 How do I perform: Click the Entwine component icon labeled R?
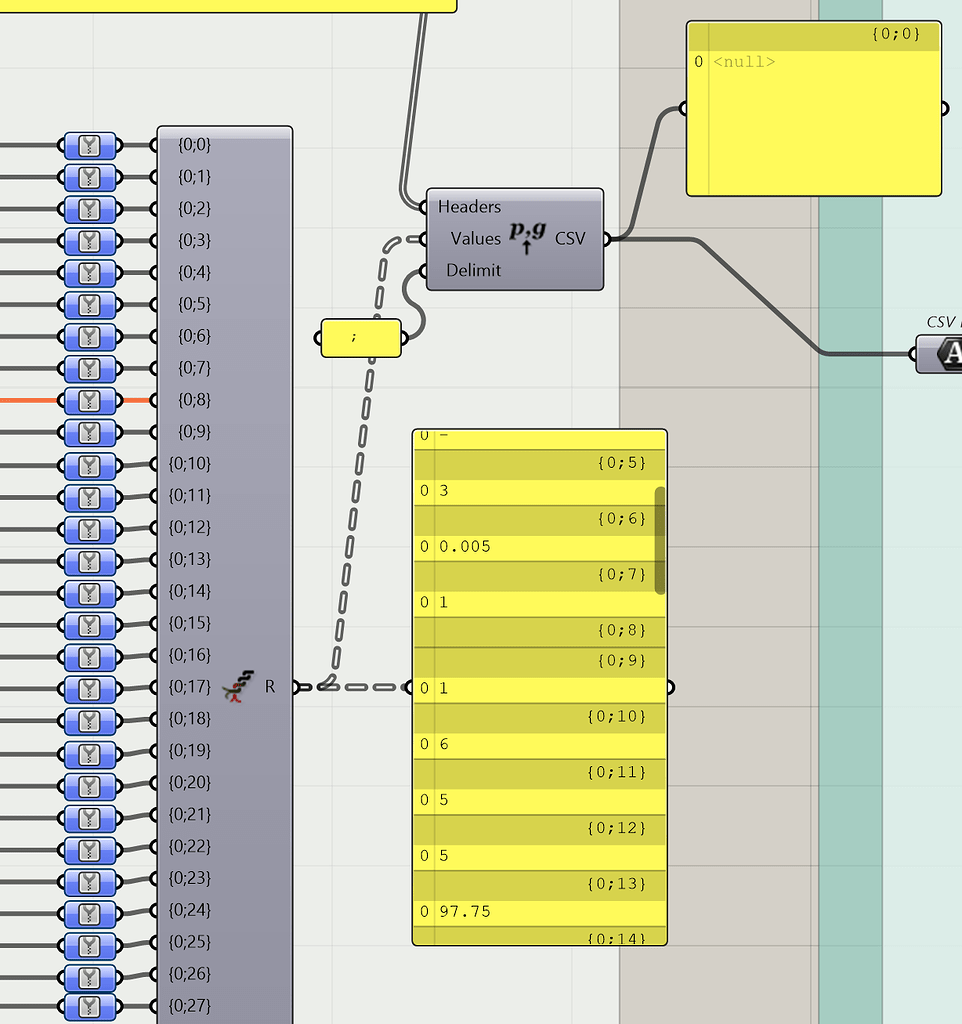240,686
